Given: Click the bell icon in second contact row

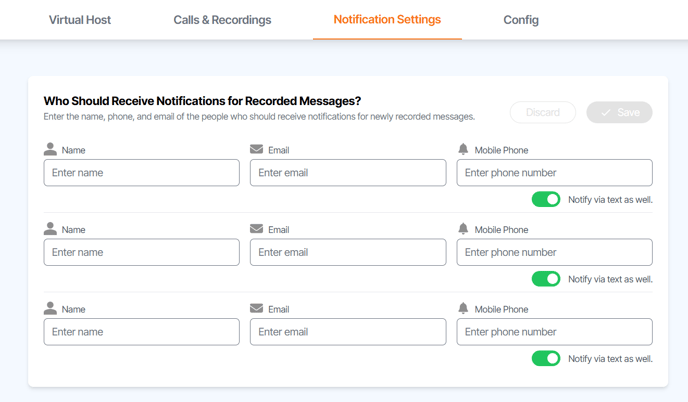Looking at the screenshot, I should click(x=463, y=229).
